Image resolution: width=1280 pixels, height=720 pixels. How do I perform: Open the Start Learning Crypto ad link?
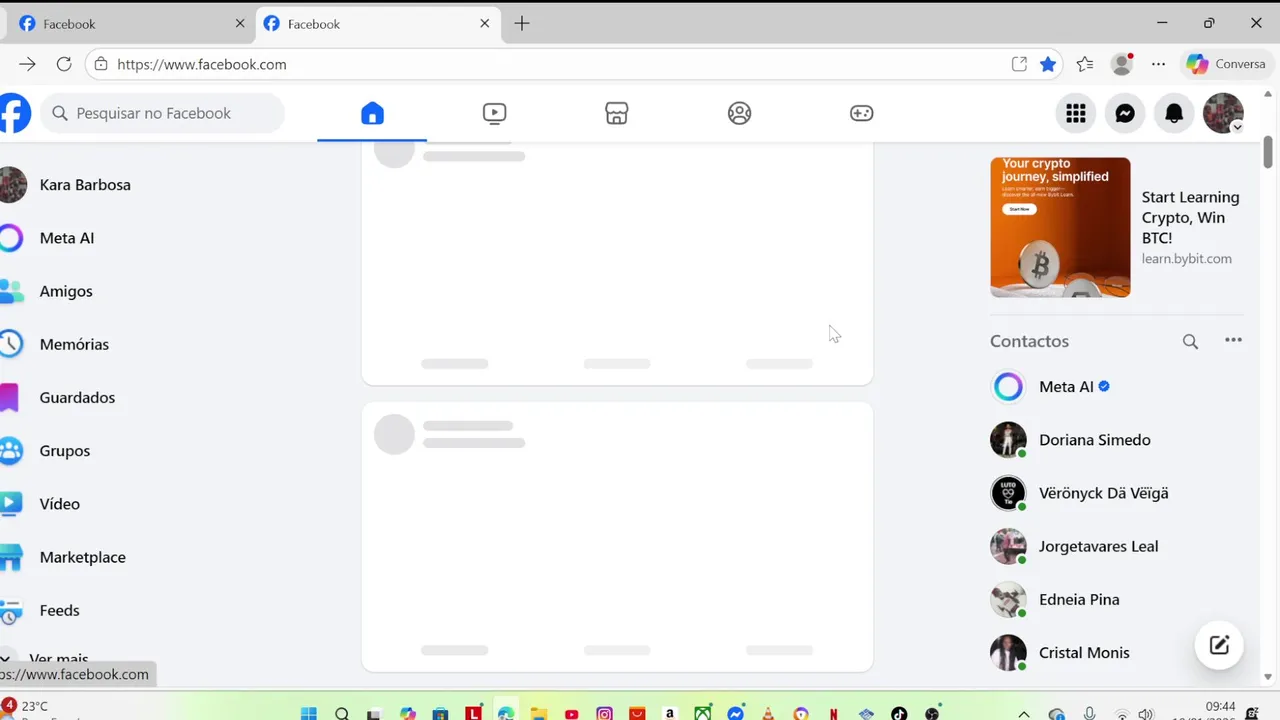pos(1190,218)
